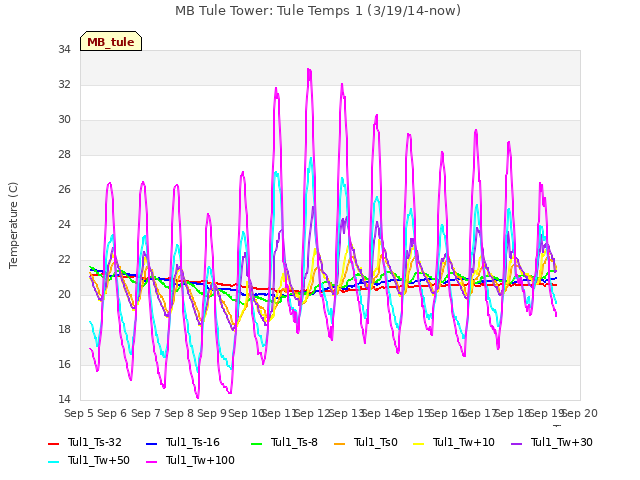Click the 24 y-axis tick label
The height and width of the screenshot is (480, 640).
(64, 224)
